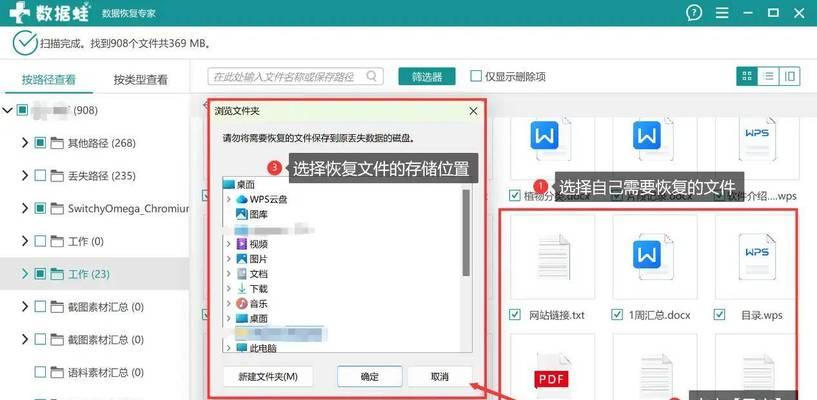Expand the 工作 (23) node
Screen dimensions: 817x400
point(24,274)
